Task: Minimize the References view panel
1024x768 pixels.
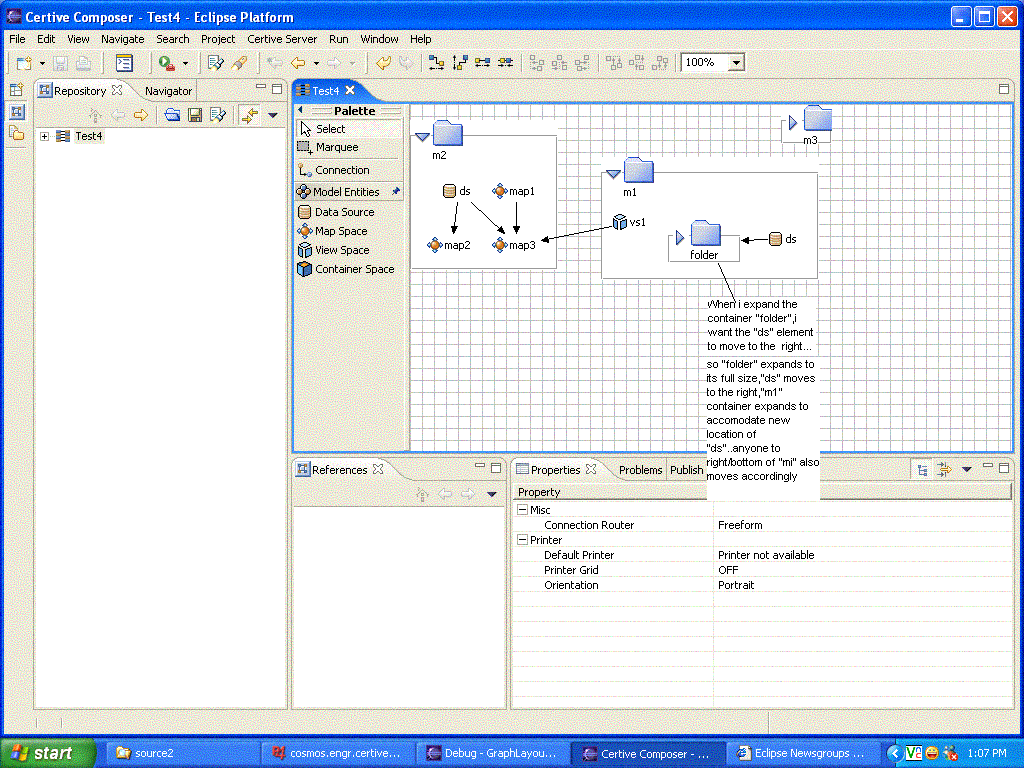Action: tap(480, 466)
